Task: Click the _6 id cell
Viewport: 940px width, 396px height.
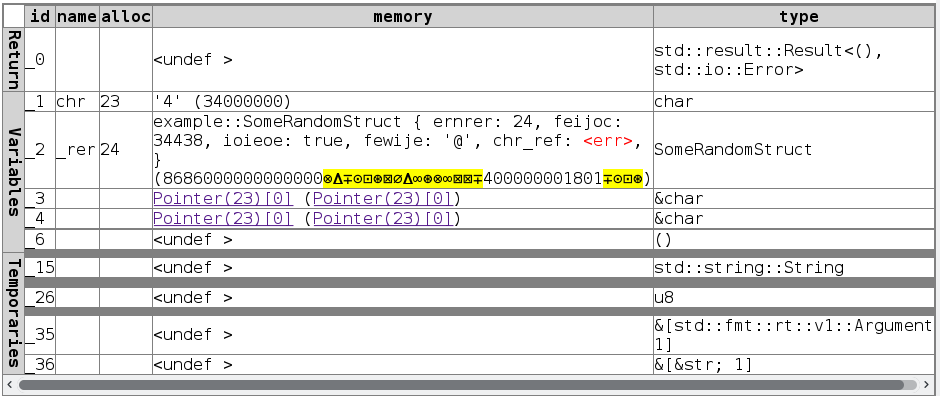Action: [x=40, y=240]
